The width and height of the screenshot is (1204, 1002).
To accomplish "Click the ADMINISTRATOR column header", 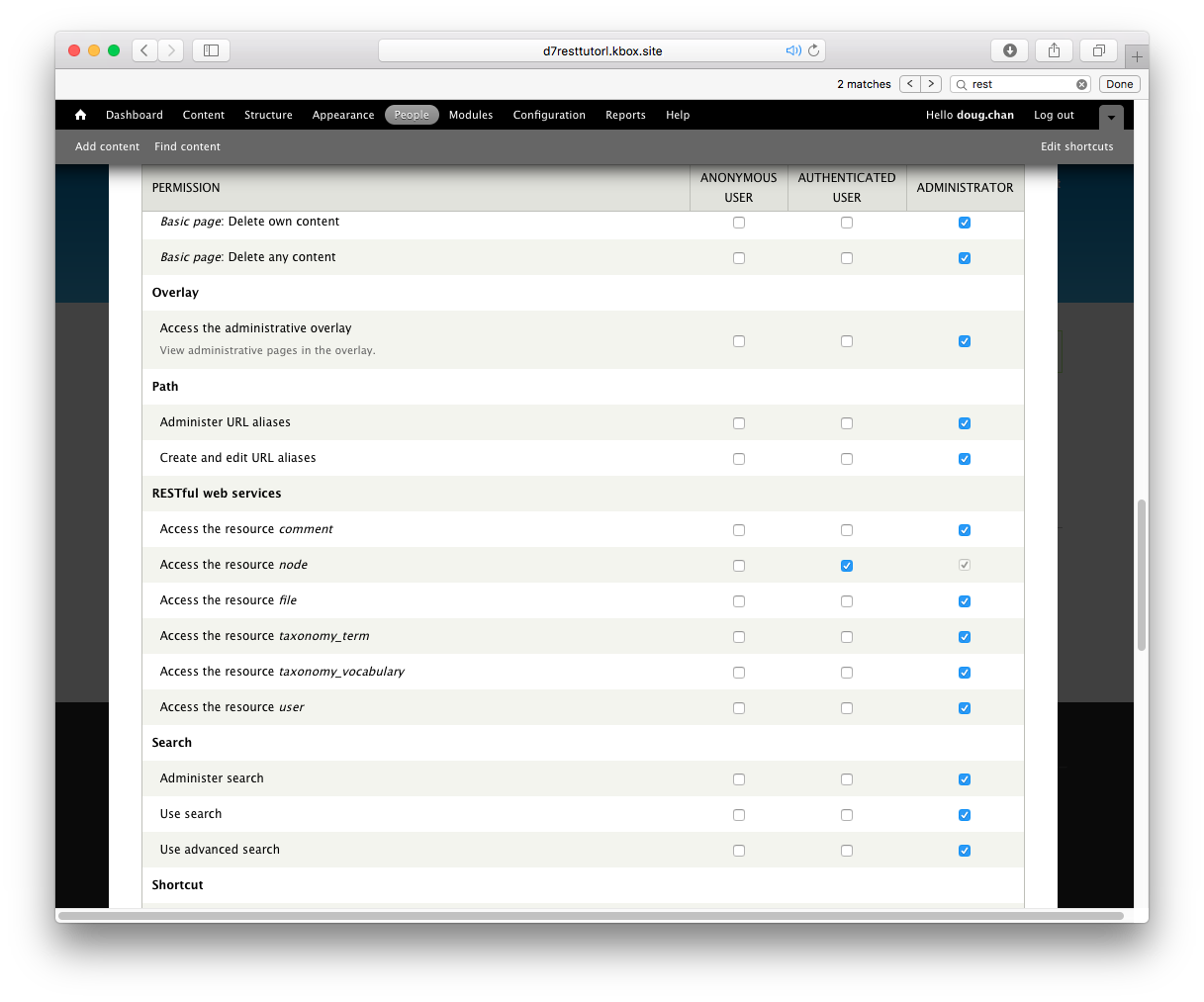I will point(965,188).
